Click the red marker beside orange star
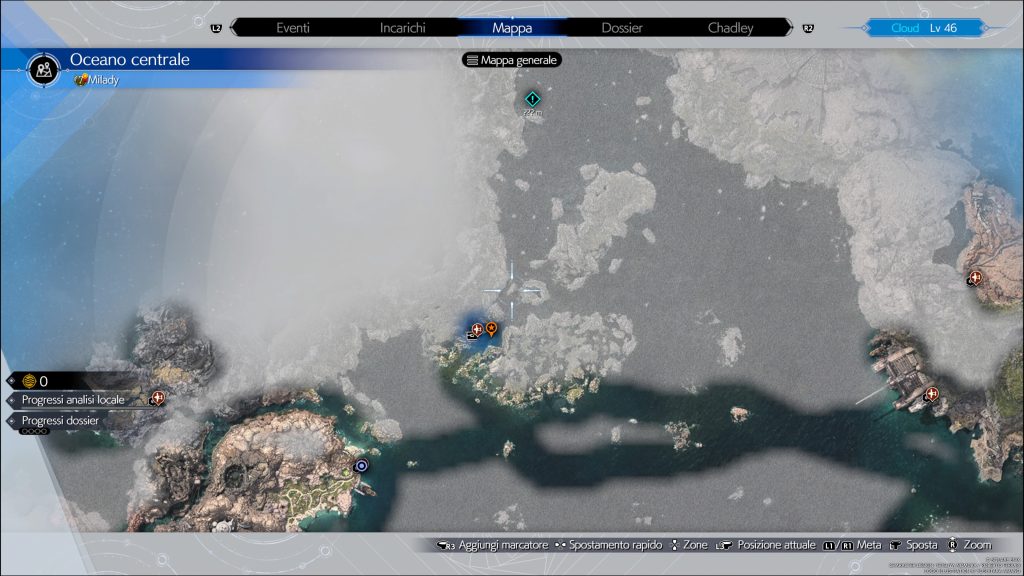The height and width of the screenshot is (576, 1024). point(477,330)
